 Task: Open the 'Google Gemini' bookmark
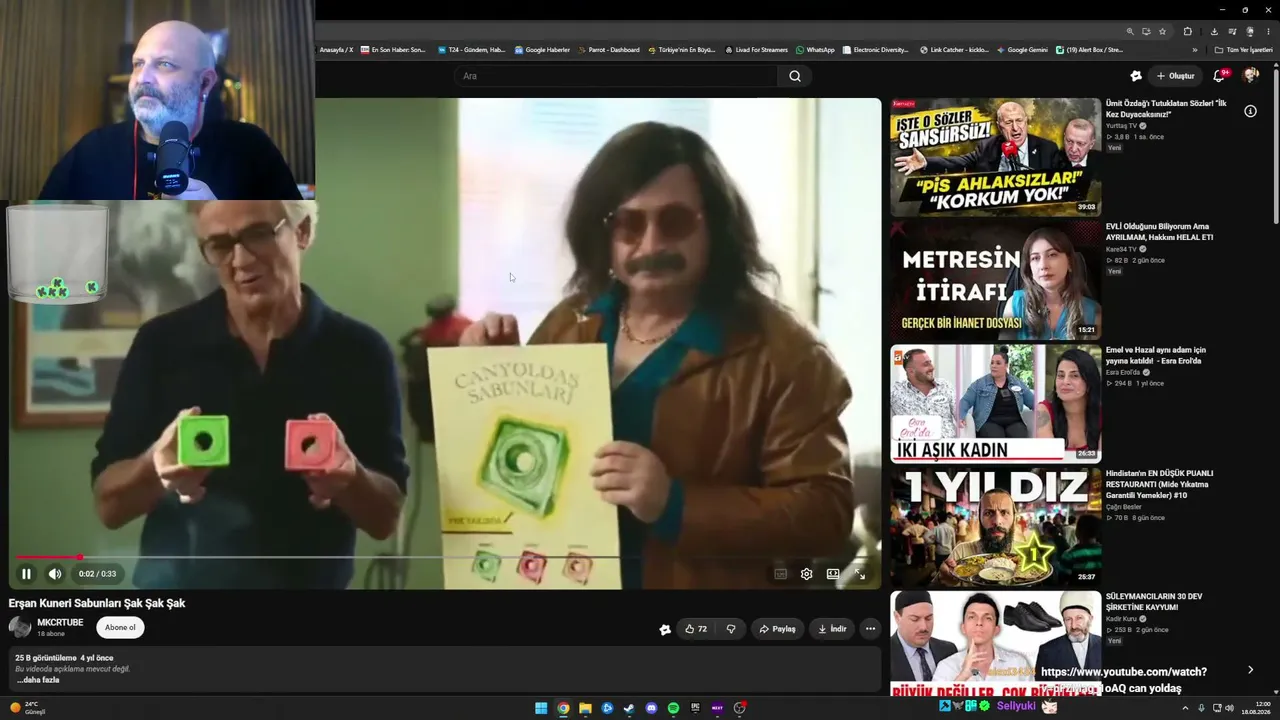(1022, 50)
